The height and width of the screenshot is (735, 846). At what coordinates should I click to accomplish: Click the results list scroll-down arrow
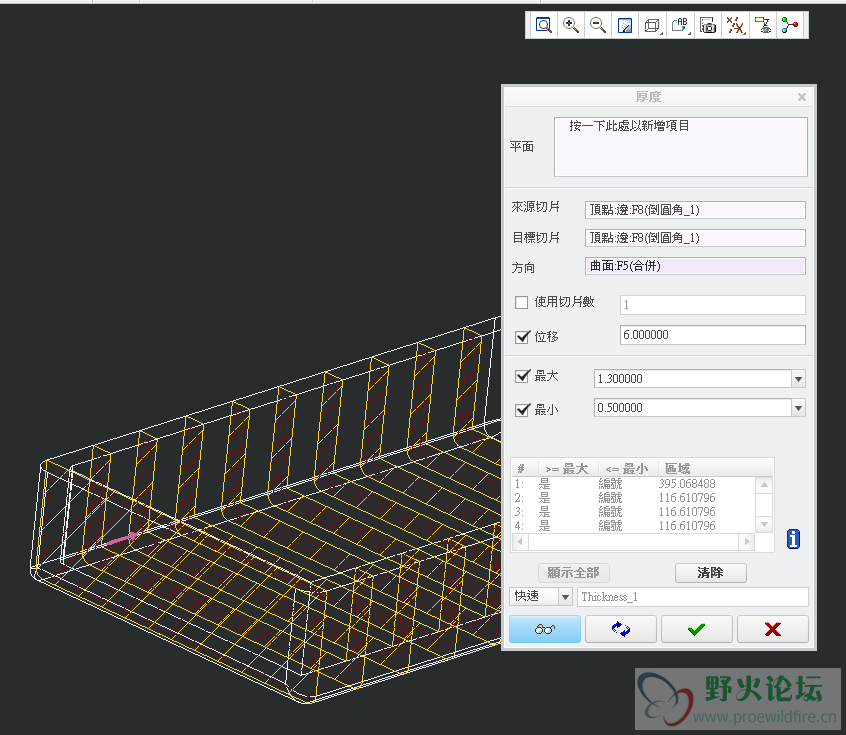point(765,524)
